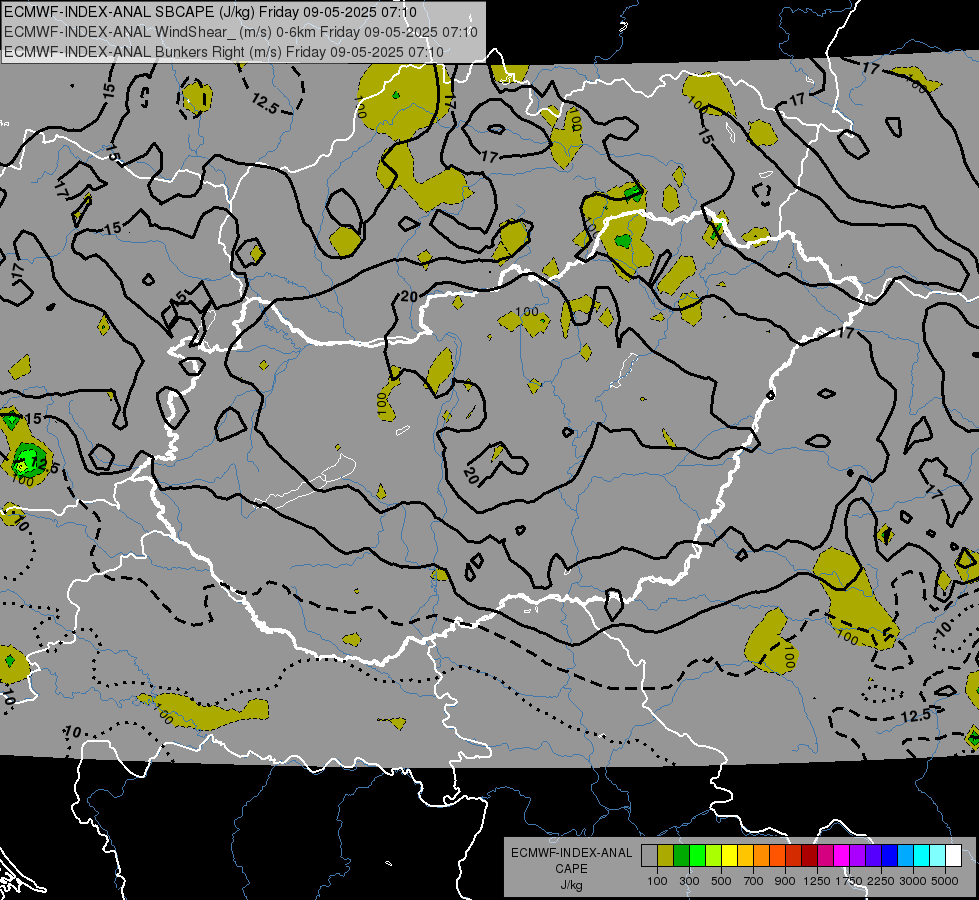
Task: Select the dark red legend swatch
Action: (810, 855)
